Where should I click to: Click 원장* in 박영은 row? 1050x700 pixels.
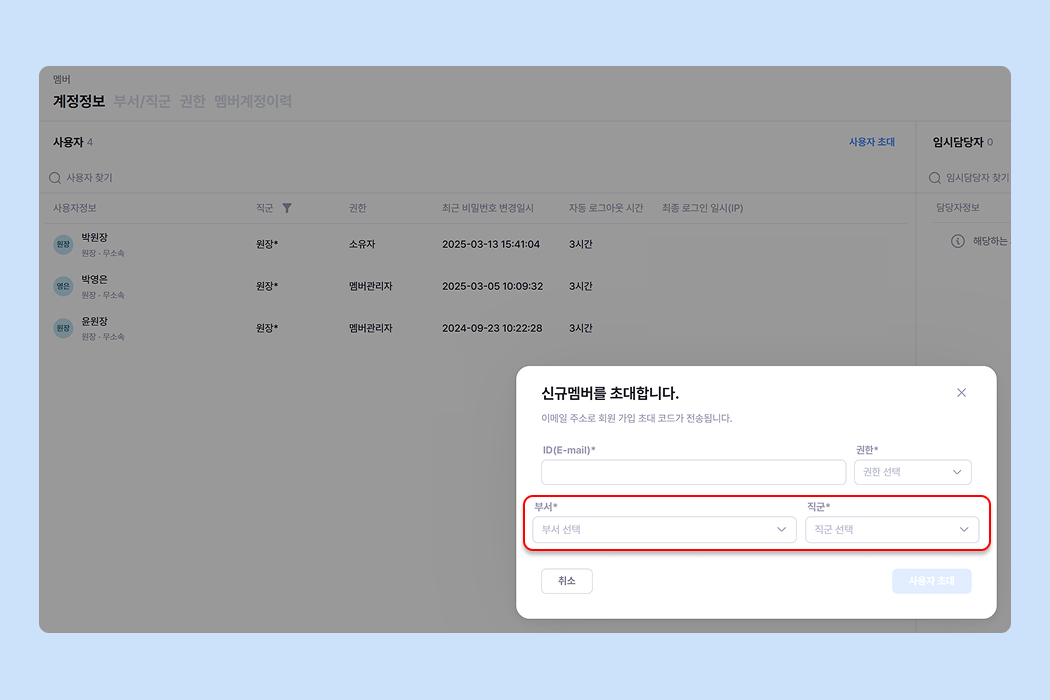pyautogui.click(x=267, y=286)
